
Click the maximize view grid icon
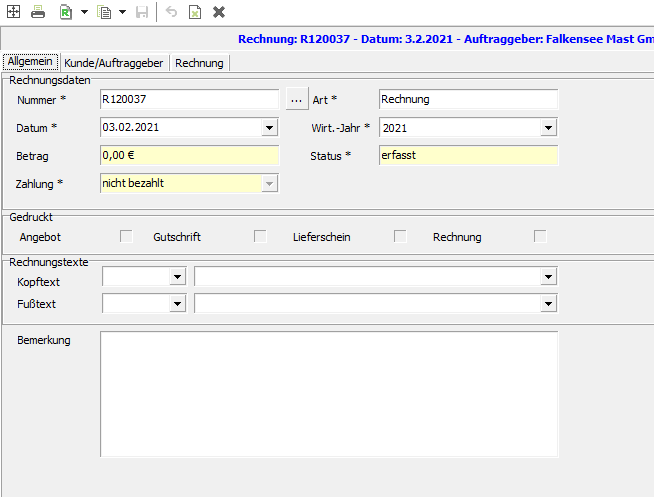pyautogui.click(x=13, y=12)
